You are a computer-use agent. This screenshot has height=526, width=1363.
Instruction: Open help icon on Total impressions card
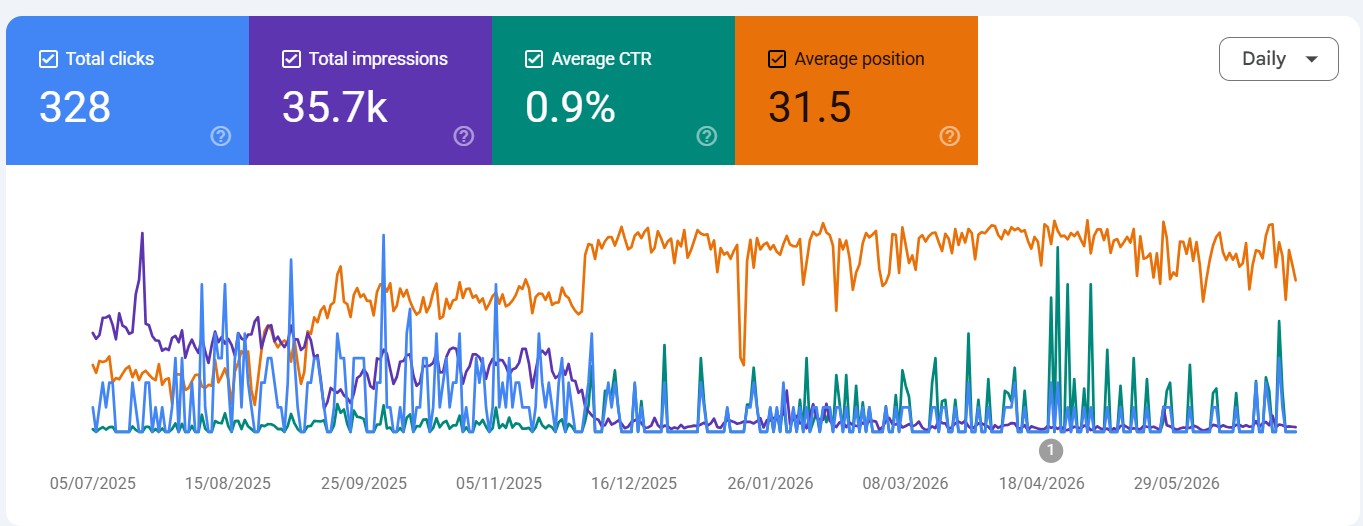(x=464, y=136)
